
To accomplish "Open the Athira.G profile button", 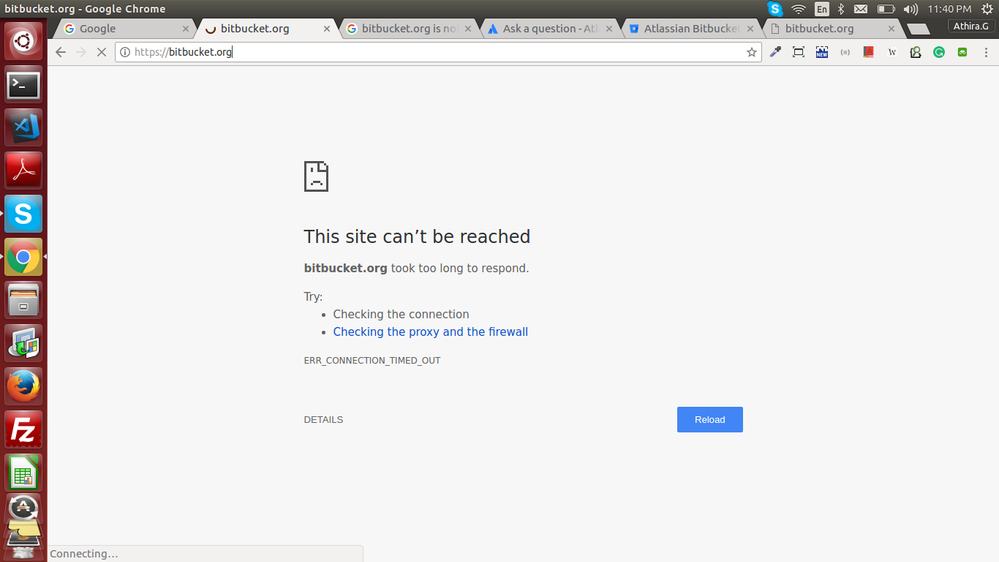I will click(971, 26).
